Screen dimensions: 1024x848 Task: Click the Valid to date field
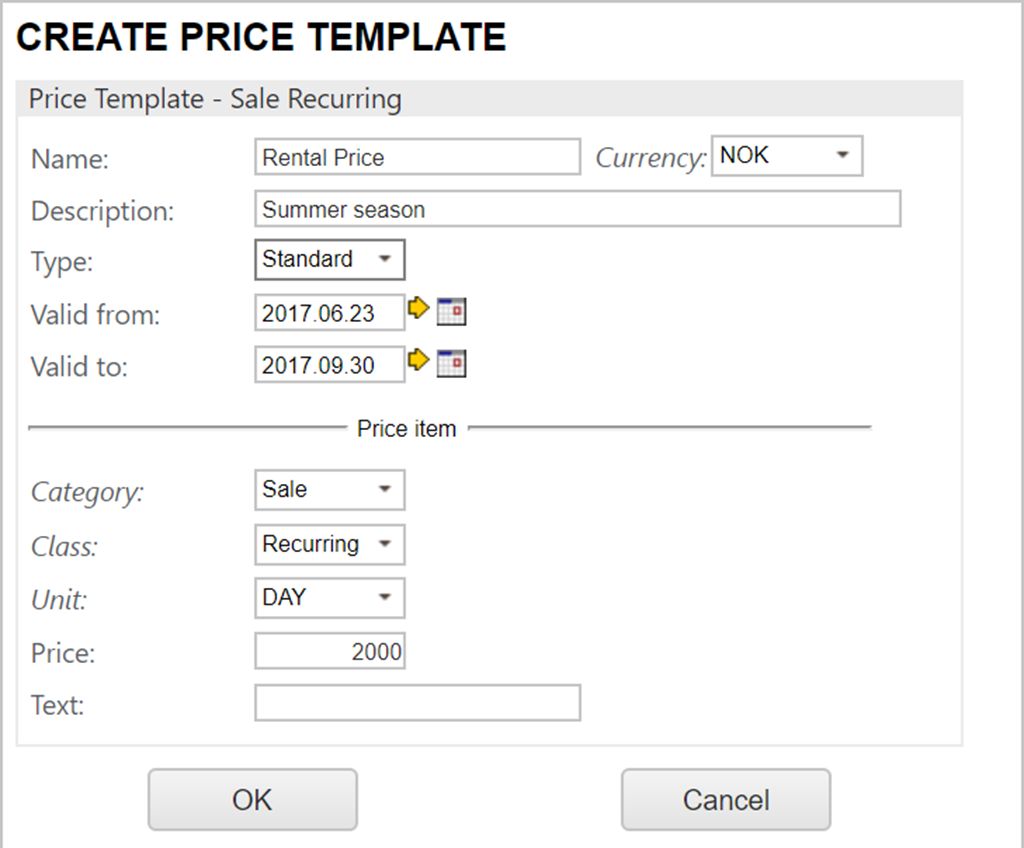329,365
